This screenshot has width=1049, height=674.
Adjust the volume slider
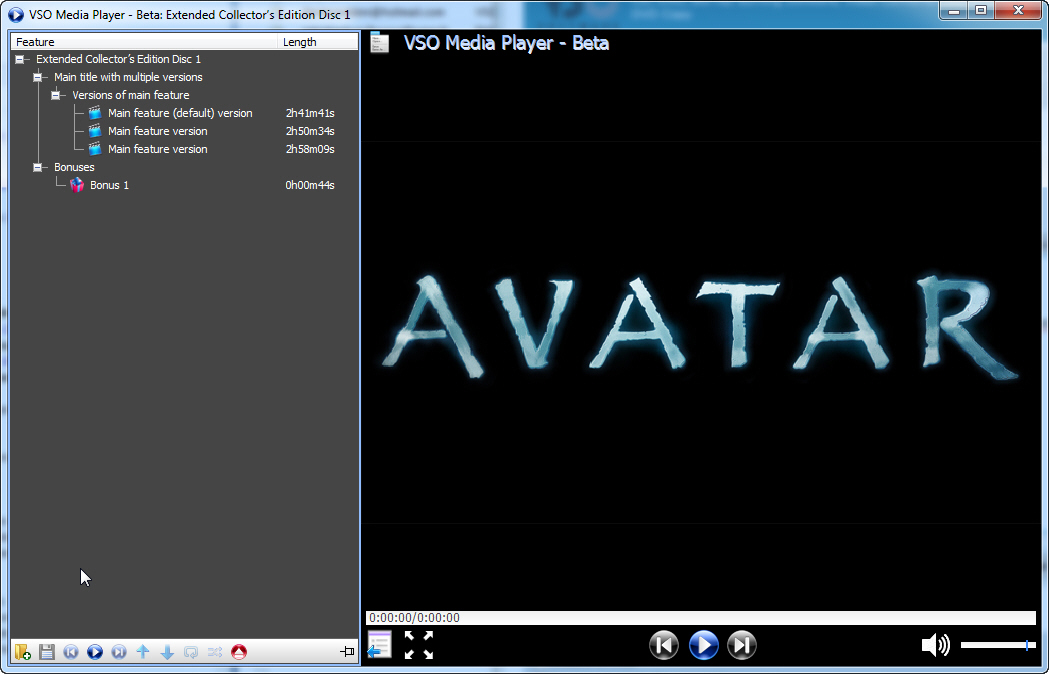tap(998, 645)
